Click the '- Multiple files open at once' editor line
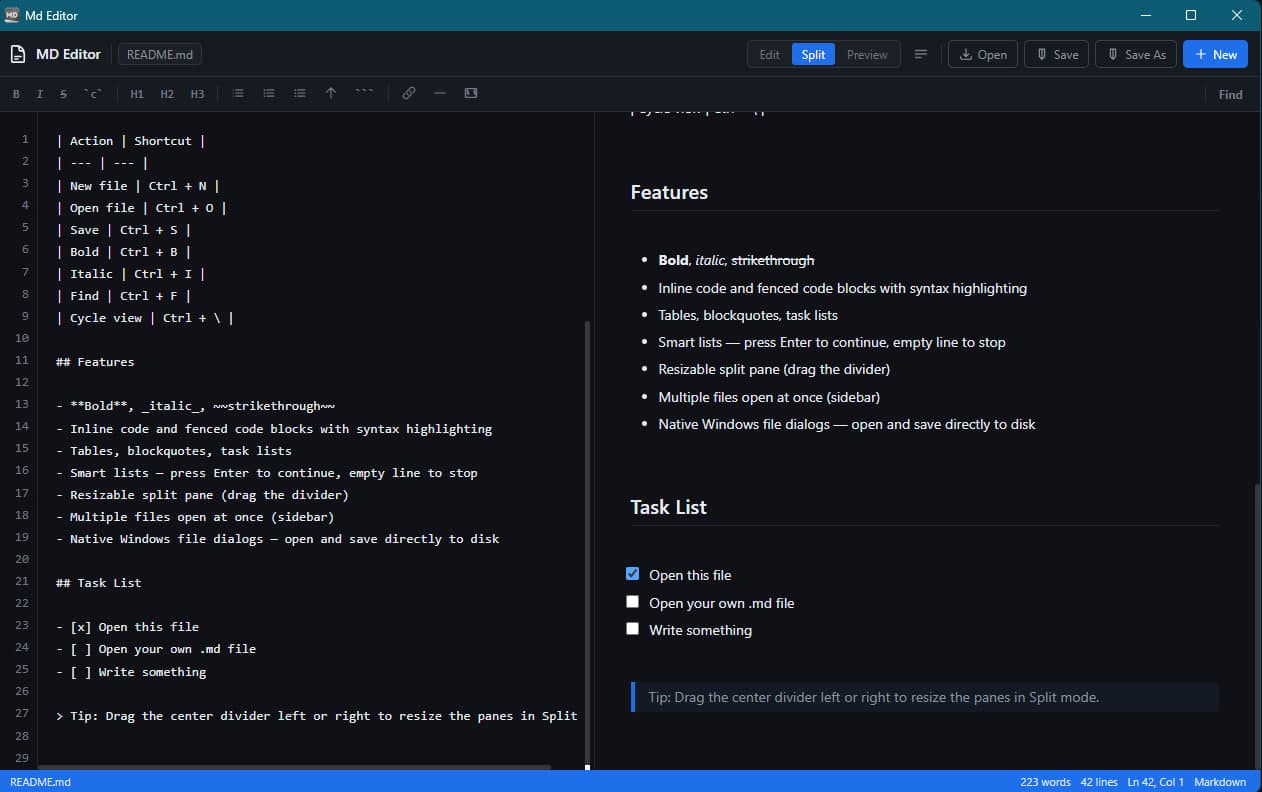 [x=195, y=517]
